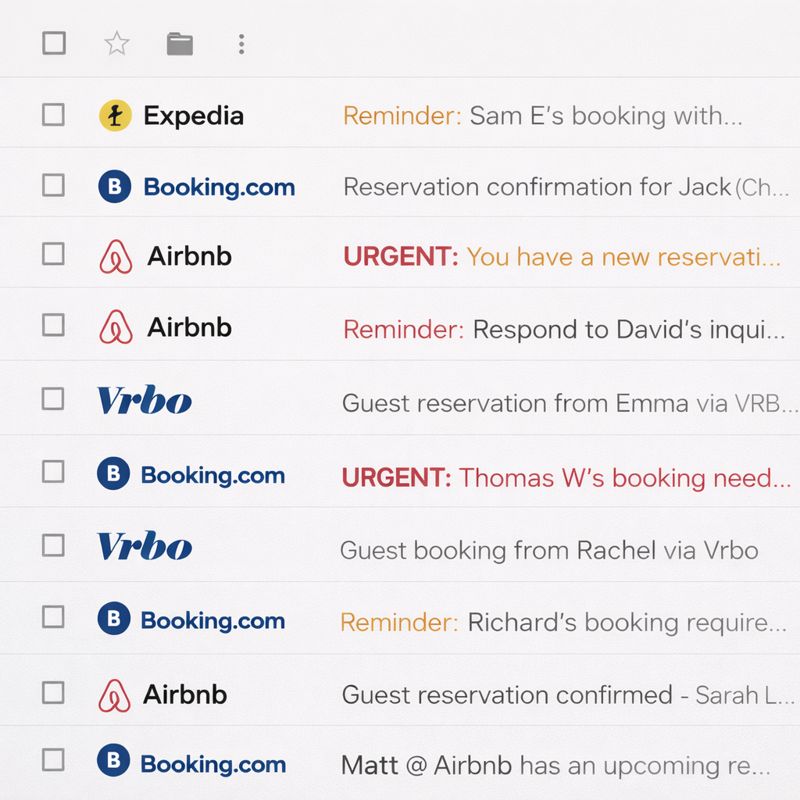Open URGENT Thomas W's booking email
The image size is (800, 800).
tap(565, 478)
